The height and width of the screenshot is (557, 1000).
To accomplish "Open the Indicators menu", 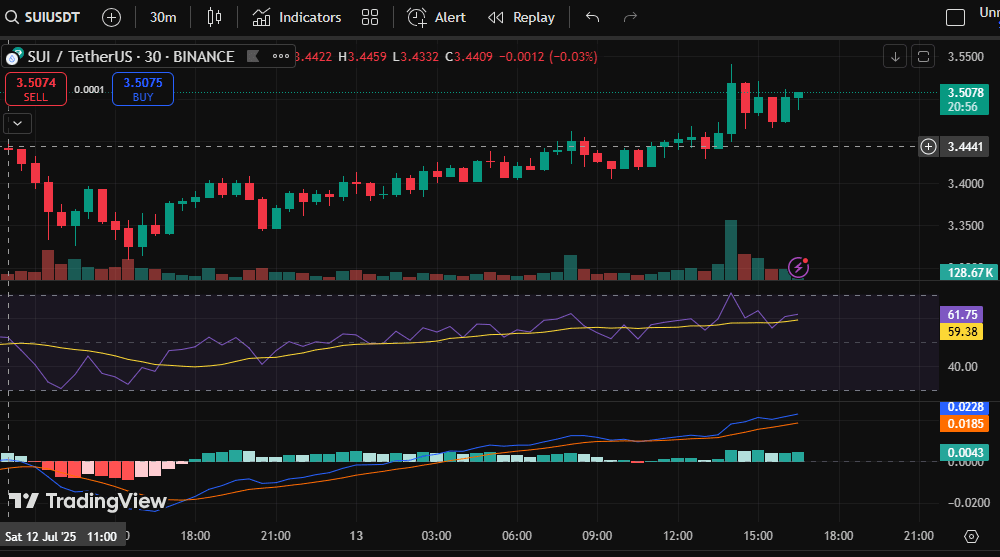I will (297, 17).
